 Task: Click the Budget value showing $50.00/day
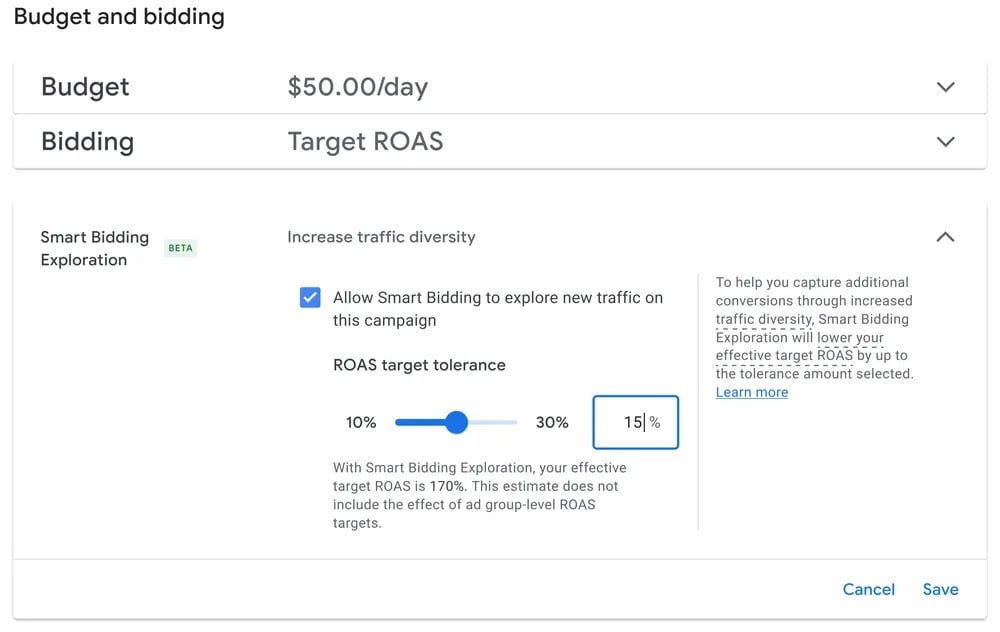pos(358,87)
